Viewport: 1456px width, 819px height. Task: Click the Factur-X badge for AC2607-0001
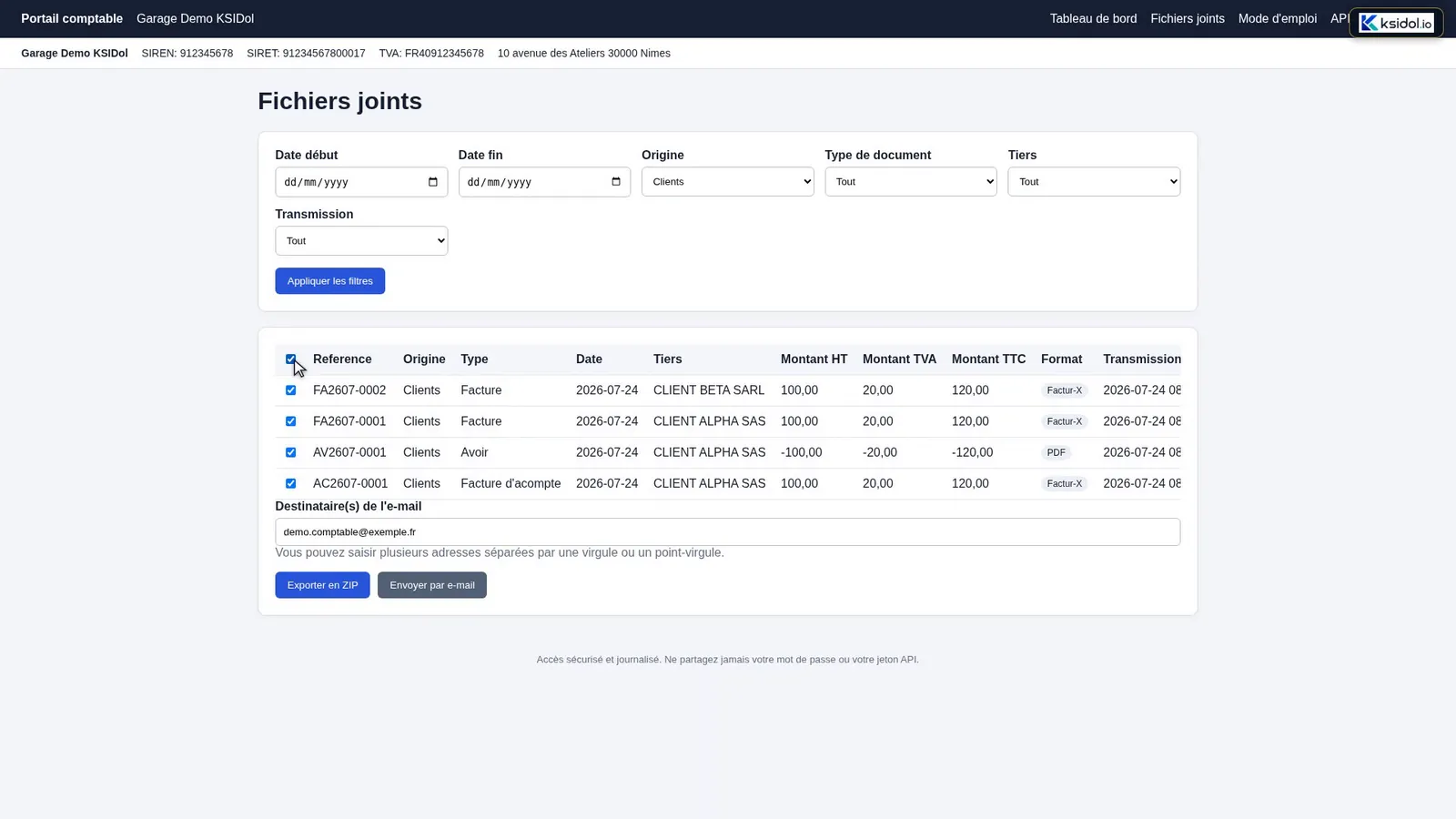click(x=1064, y=484)
